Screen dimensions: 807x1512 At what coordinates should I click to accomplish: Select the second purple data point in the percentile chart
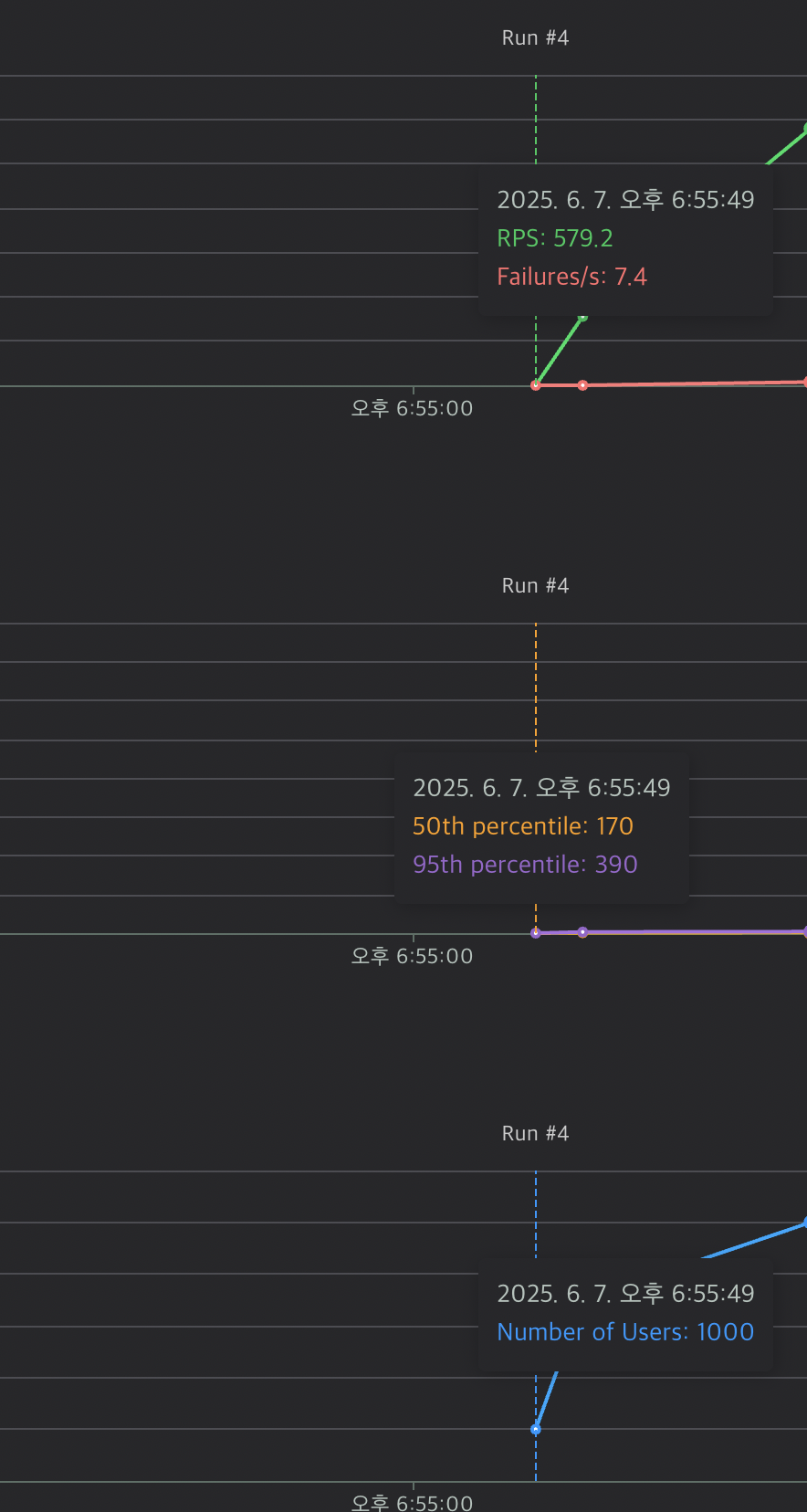[x=582, y=932]
